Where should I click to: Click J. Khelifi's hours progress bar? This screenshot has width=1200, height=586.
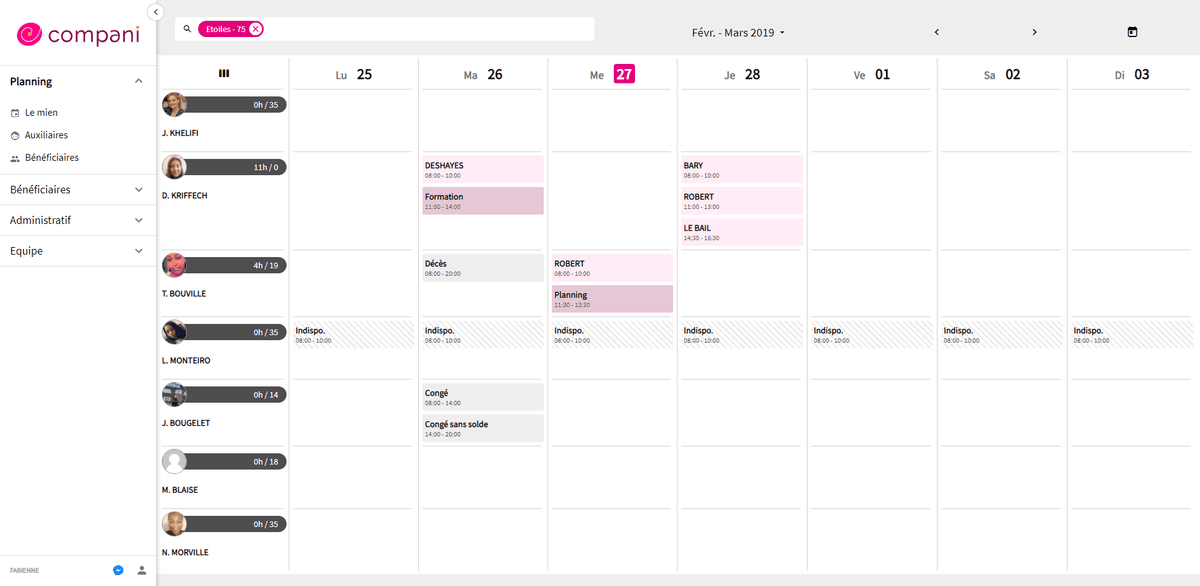(235, 104)
